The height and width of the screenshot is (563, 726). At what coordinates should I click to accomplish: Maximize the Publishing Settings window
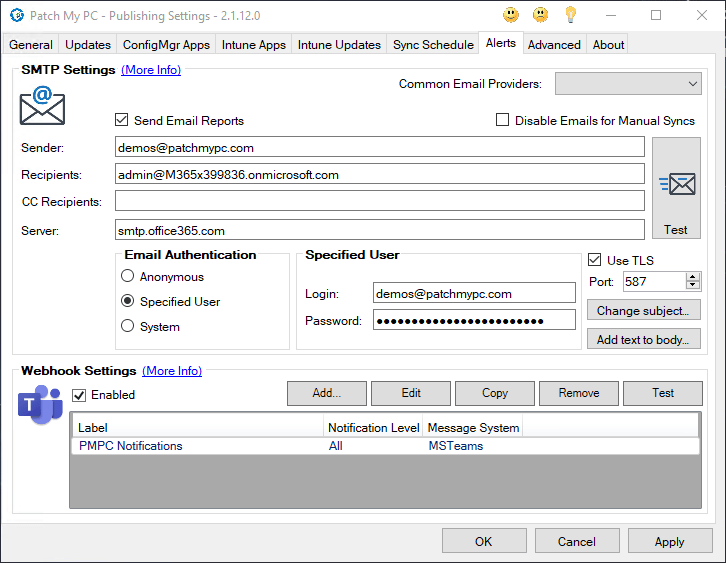point(656,15)
